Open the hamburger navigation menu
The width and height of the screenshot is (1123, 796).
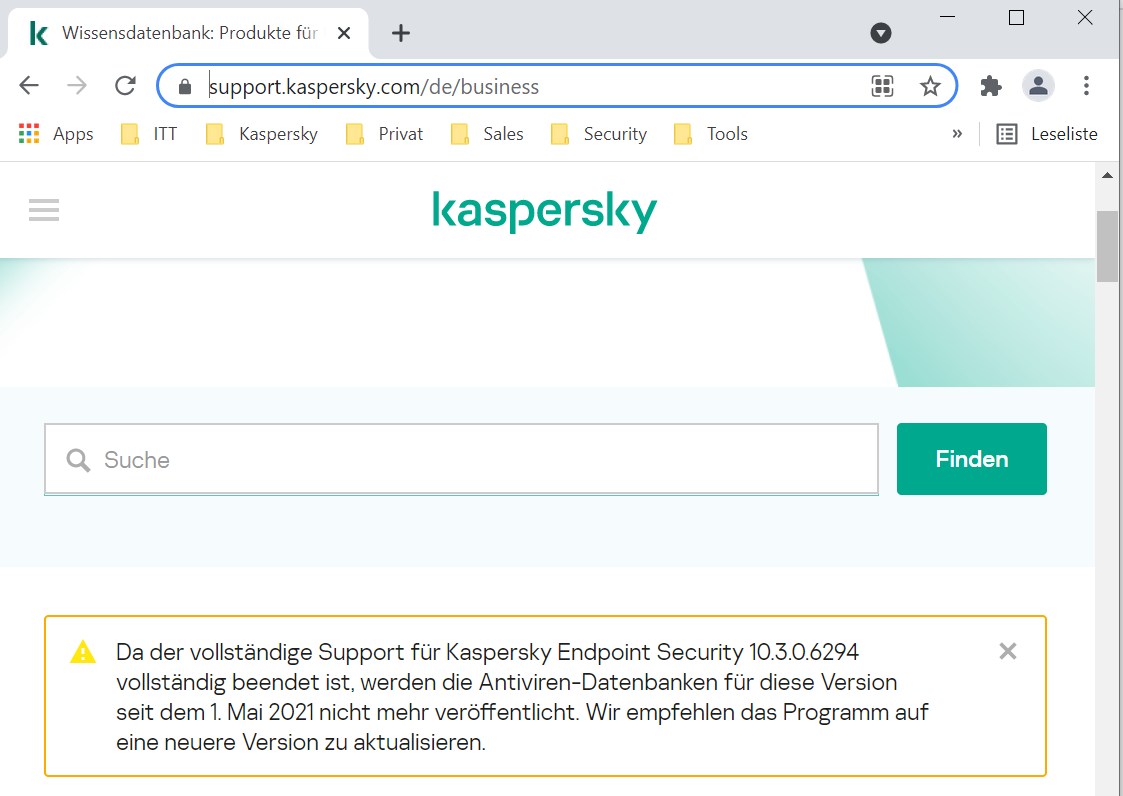(x=44, y=210)
